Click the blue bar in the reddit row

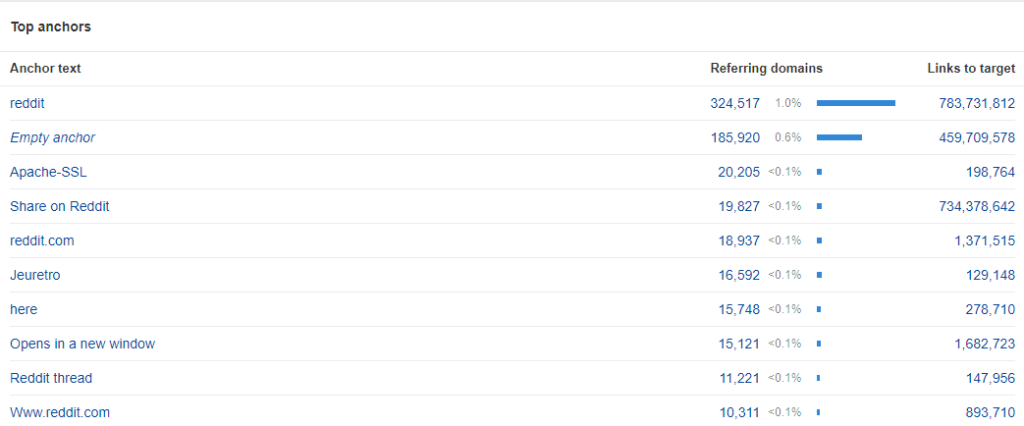tap(855, 103)
